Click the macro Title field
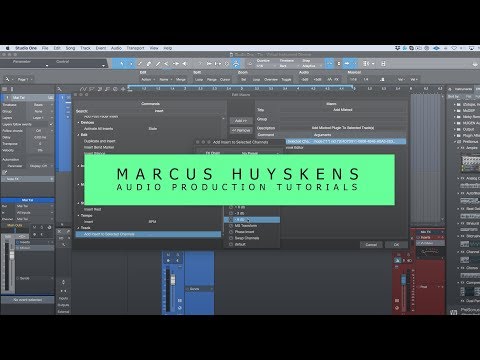The image size is (480, 360). [343, 110]
